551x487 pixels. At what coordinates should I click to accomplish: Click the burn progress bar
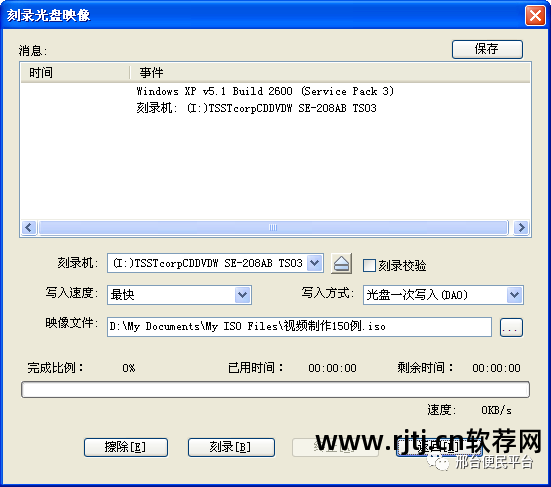click(275, 390)
